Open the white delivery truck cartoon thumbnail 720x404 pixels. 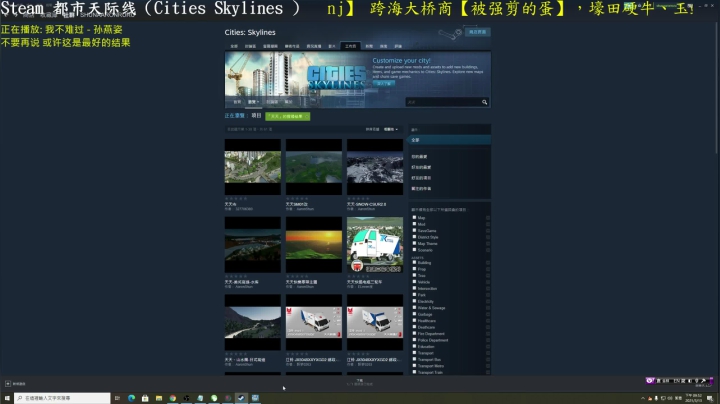(x=375, y=245)
